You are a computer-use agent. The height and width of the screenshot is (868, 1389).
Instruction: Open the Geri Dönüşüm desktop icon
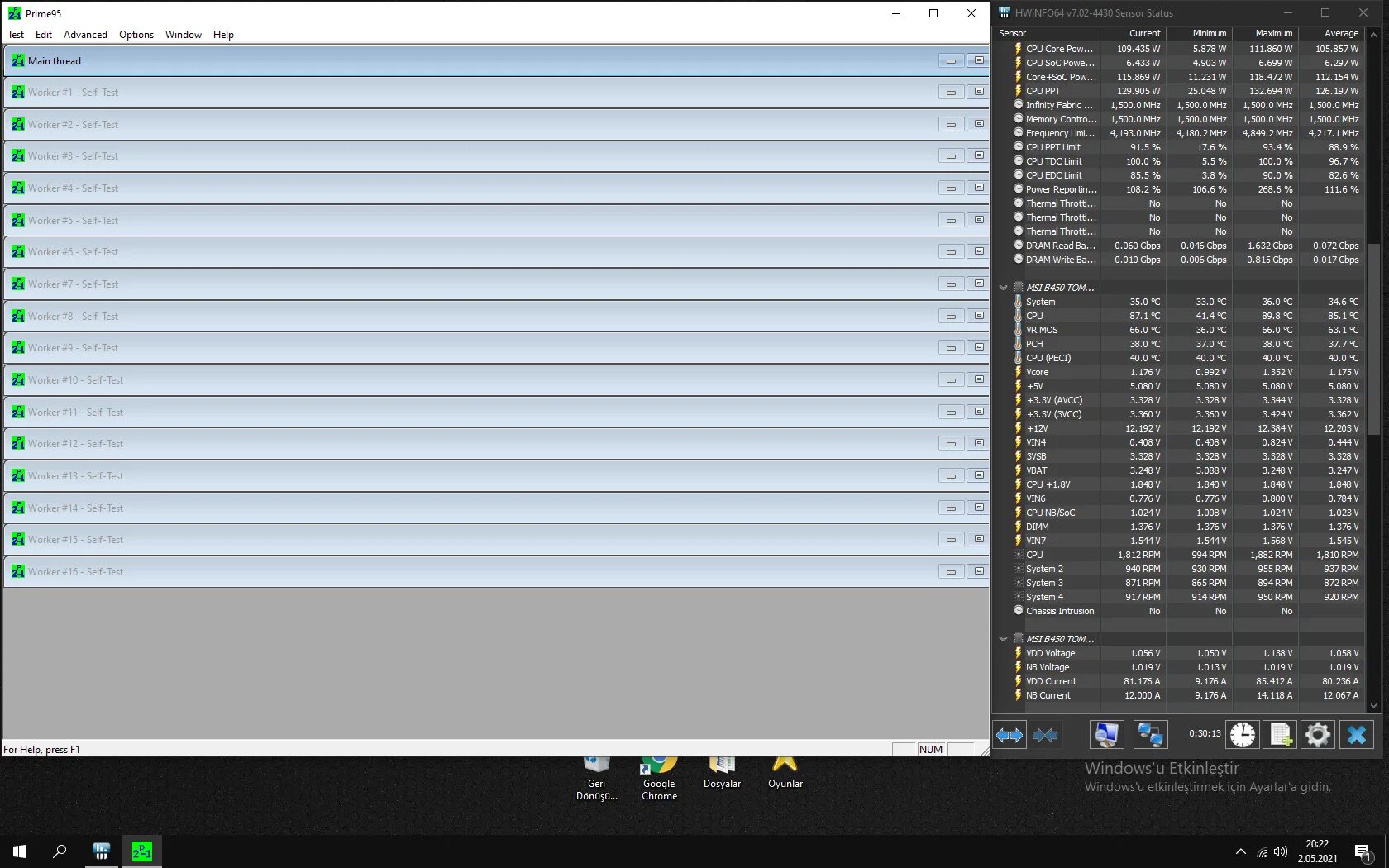(597, 780)
